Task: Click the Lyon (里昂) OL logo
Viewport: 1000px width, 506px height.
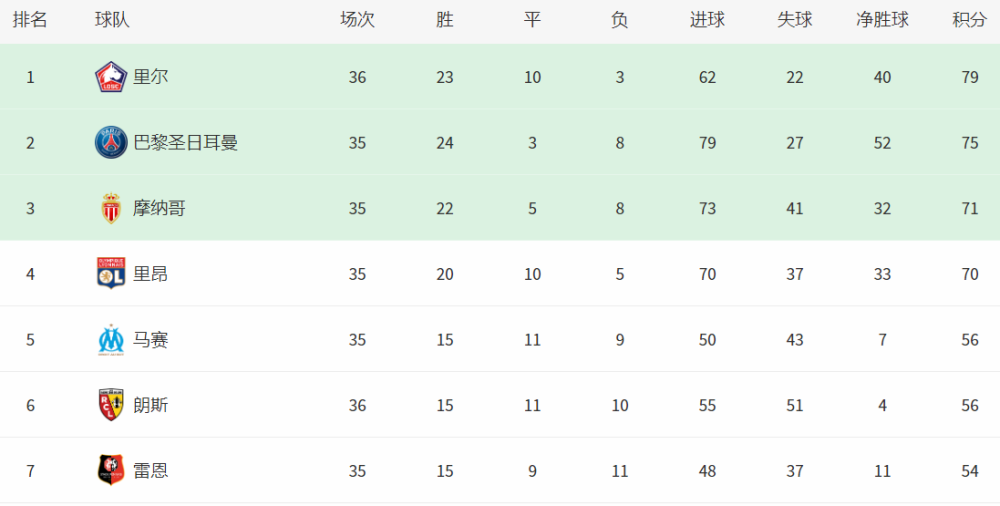Action: pos(111,273)
